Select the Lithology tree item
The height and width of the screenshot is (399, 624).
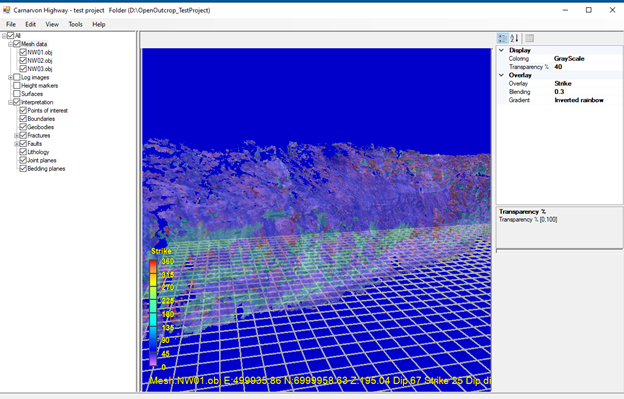(38, 152)
